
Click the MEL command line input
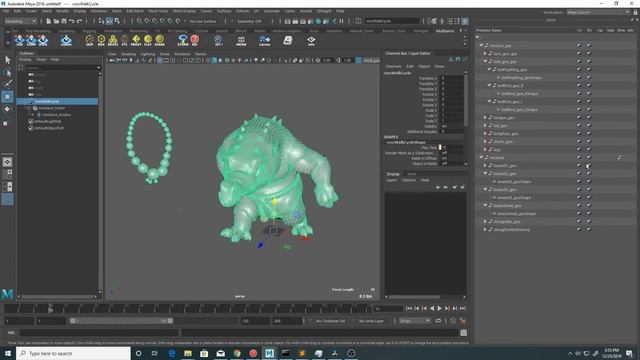[99, 333]
